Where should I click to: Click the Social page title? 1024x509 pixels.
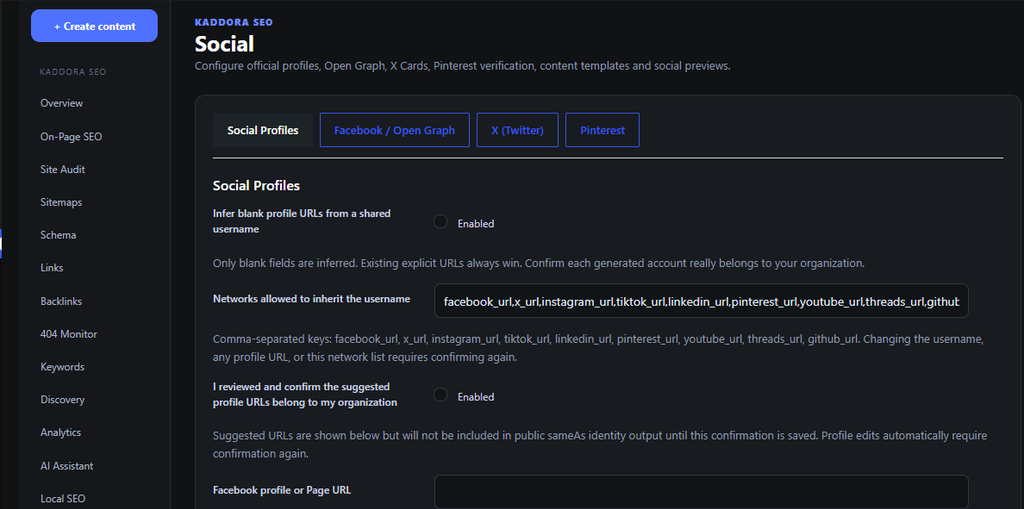coord(224,44)
